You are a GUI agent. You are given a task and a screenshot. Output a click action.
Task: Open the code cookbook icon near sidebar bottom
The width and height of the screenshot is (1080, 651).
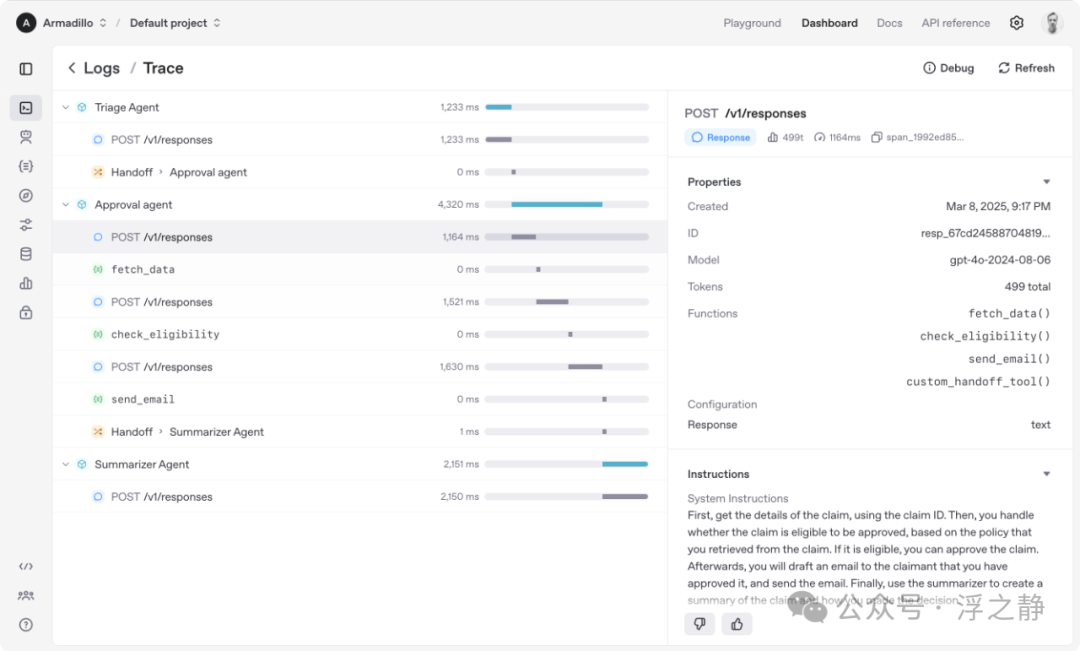[x=25, y=566]
